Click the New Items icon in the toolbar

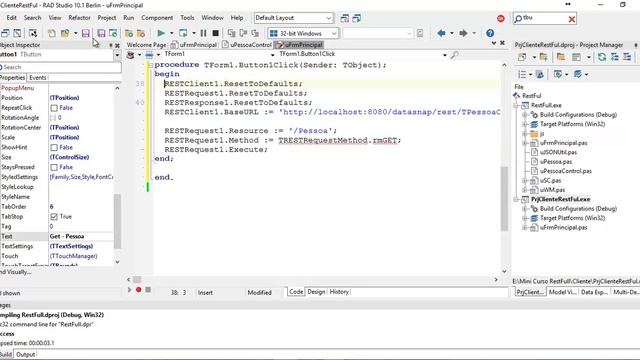[52, 33]
